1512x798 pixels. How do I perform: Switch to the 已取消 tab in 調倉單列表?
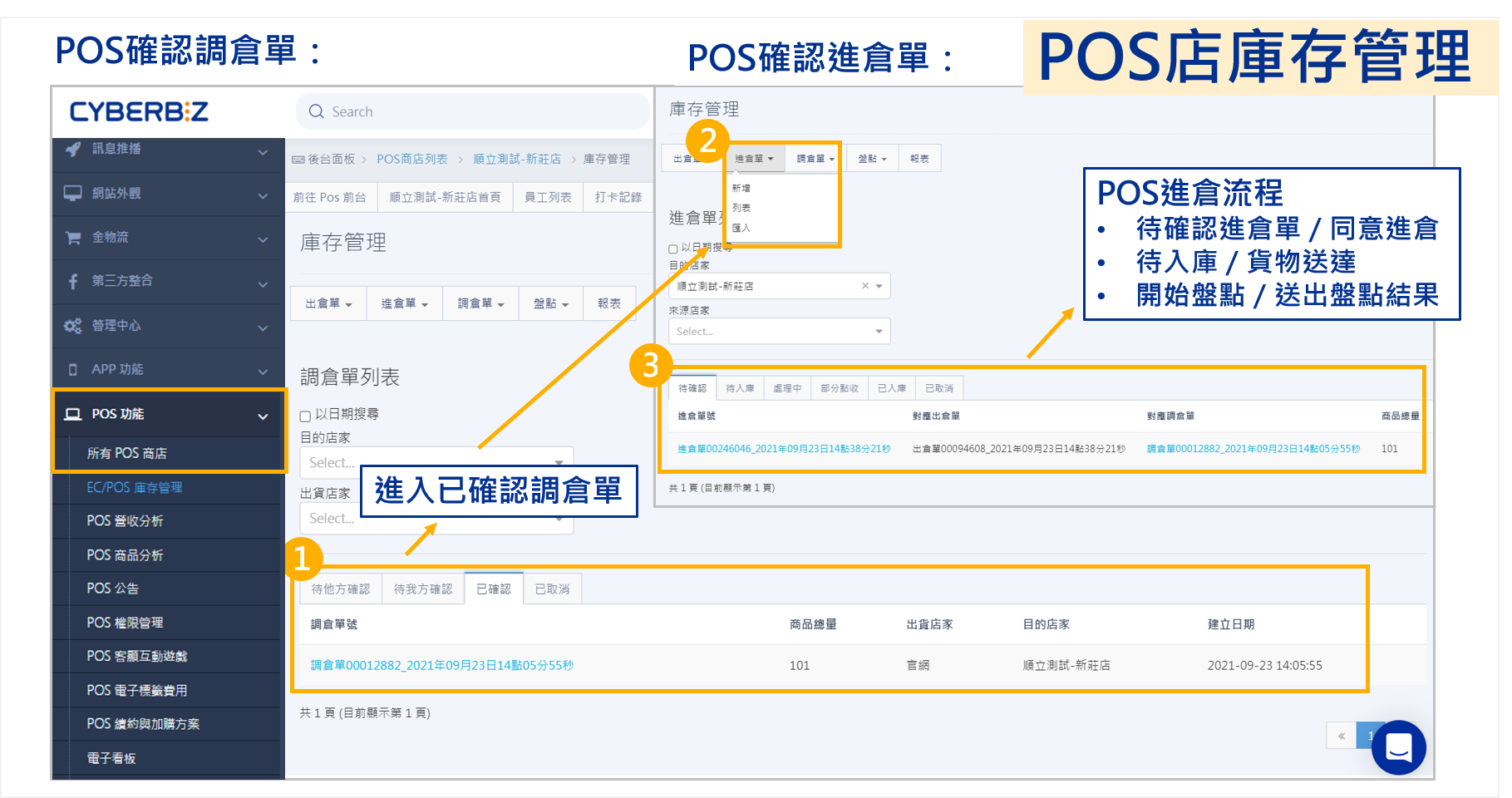pyautogui.click(x=553, y=589)
